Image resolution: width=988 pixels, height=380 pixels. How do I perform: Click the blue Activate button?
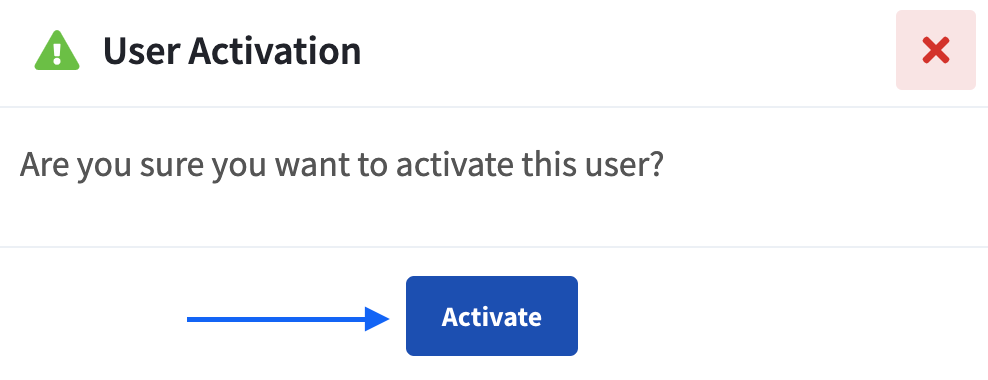tap(491, 316)
